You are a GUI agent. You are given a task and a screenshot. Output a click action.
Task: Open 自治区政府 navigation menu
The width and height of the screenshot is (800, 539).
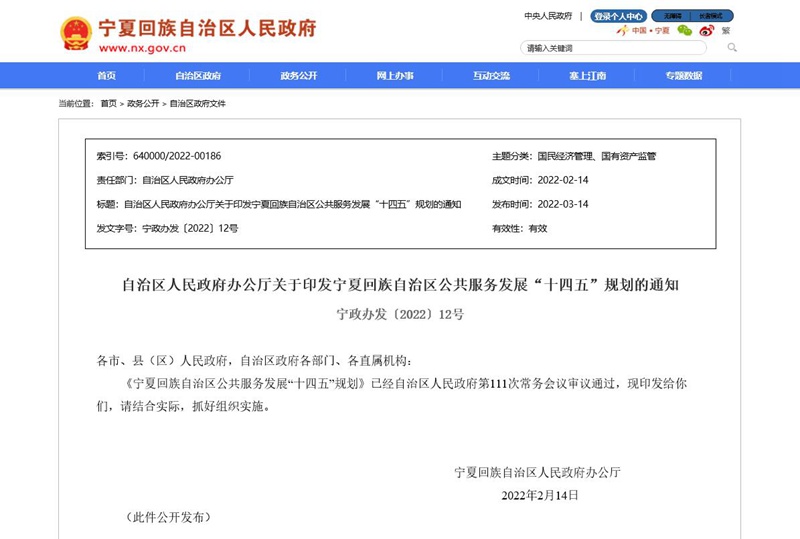(x=198, y=76)
